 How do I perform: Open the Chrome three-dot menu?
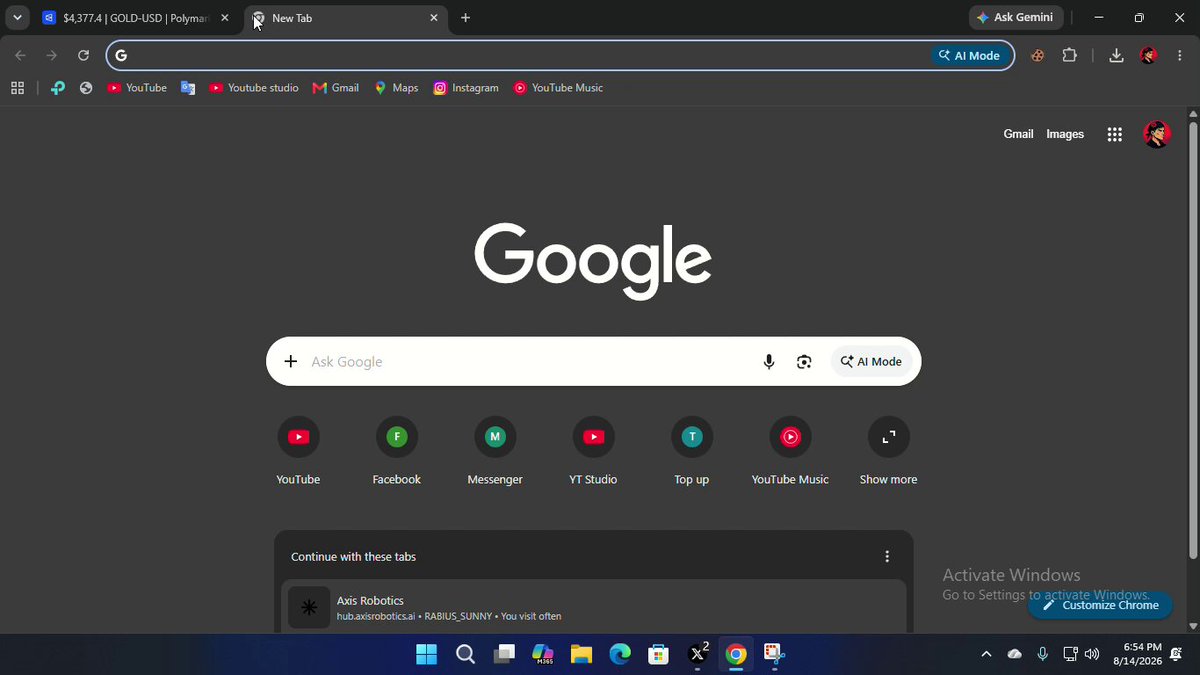(1180, 55)
